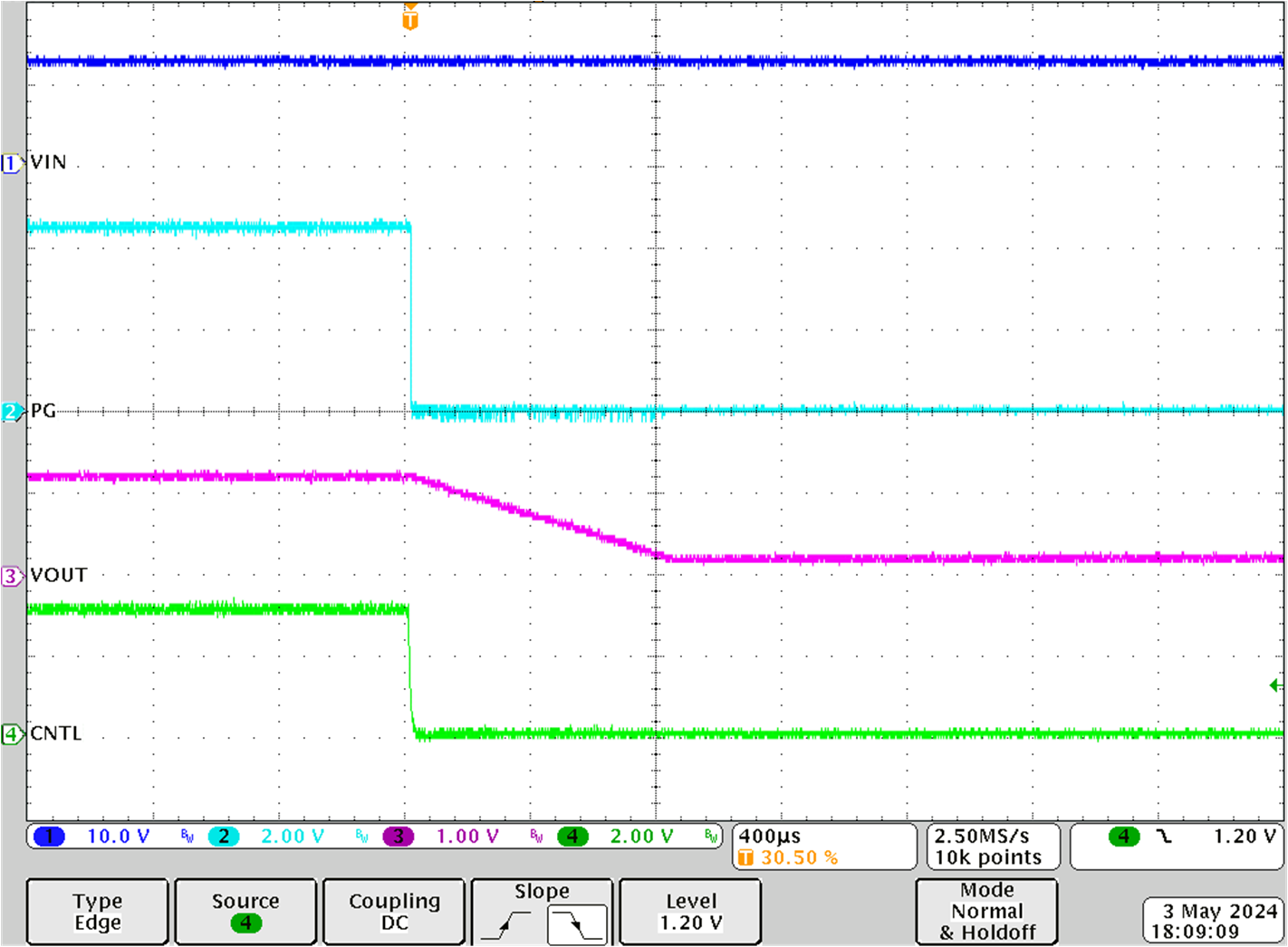
Task: Open the Slope menu
Action: pyautogui.click(x=541, y=891)
